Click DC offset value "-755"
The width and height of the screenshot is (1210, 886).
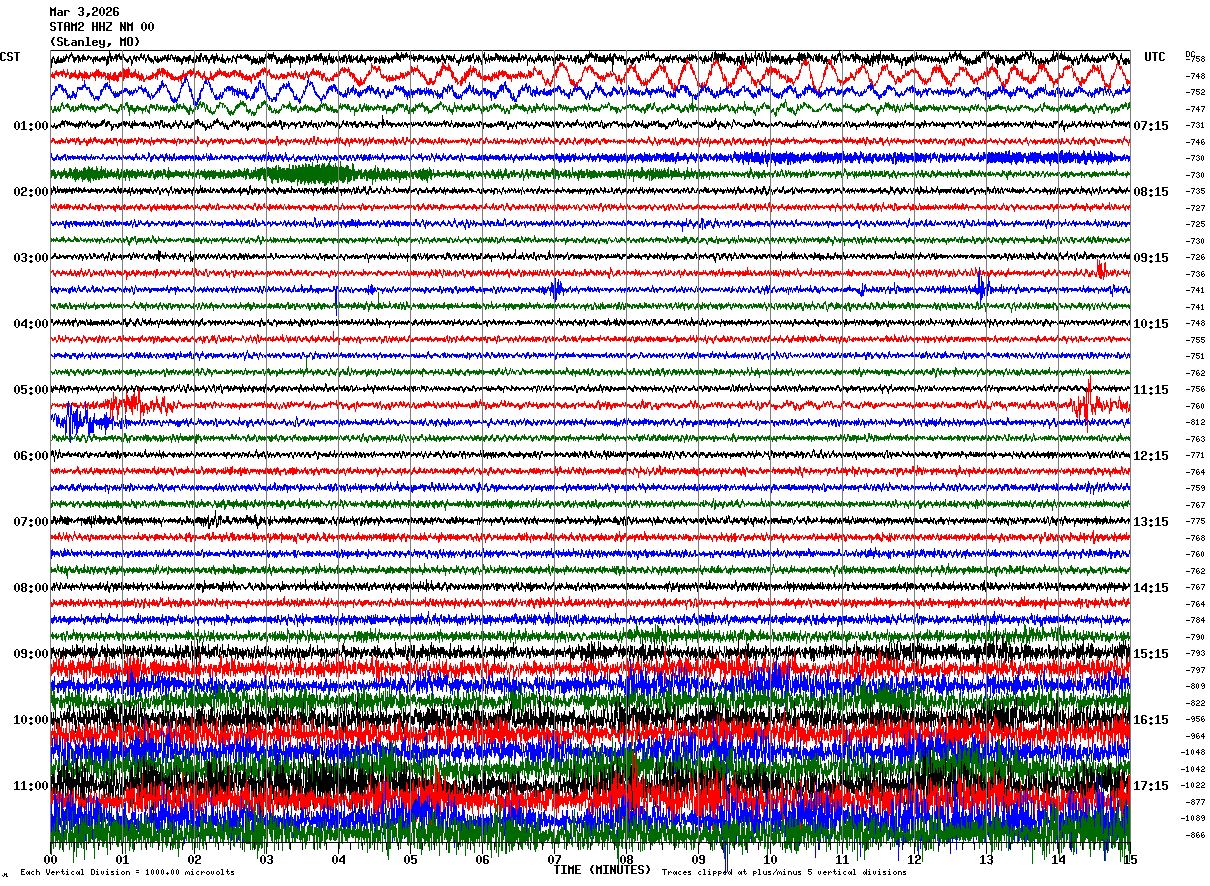1195,340
